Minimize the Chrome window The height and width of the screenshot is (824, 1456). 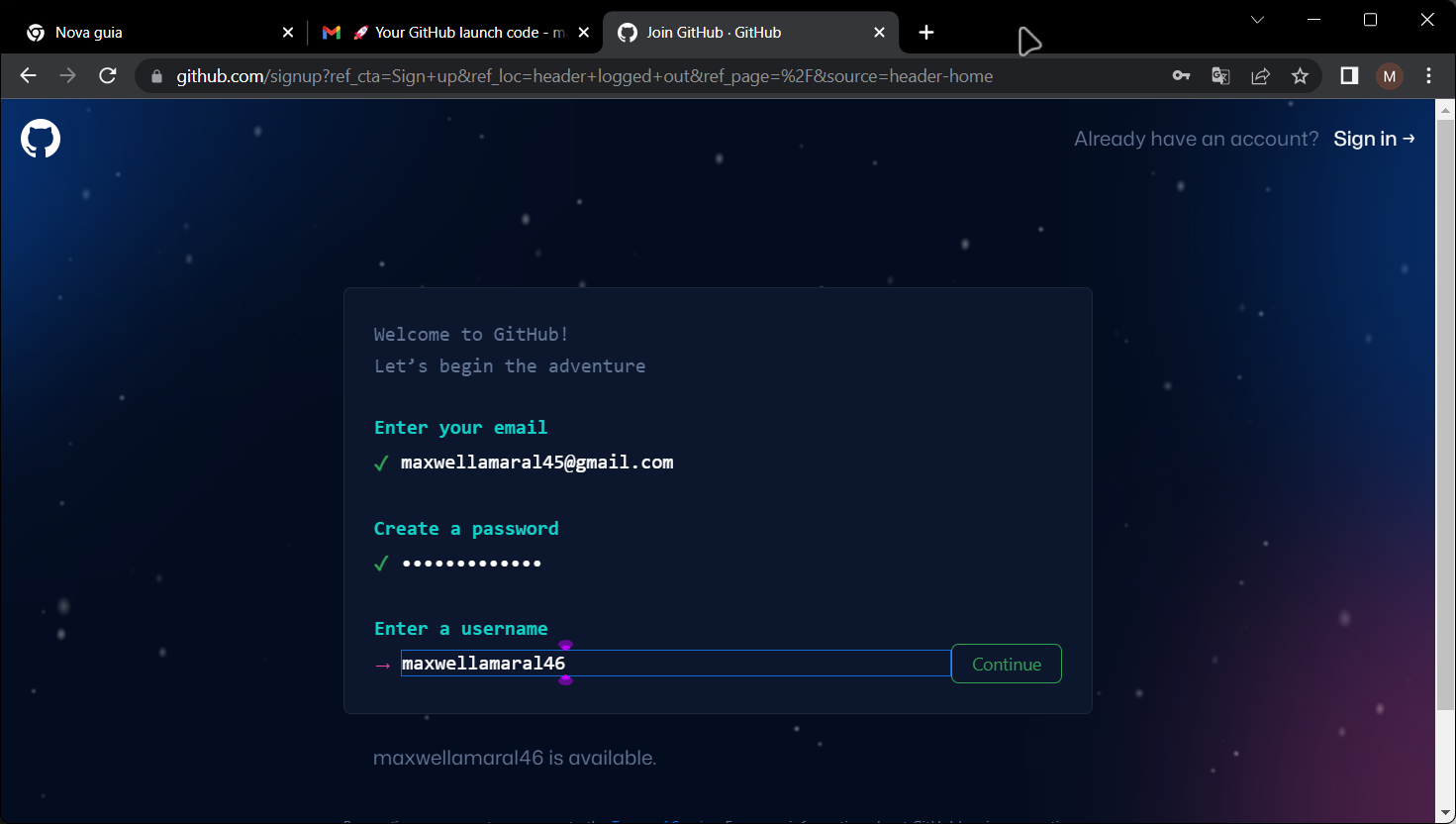point(1314,20)
